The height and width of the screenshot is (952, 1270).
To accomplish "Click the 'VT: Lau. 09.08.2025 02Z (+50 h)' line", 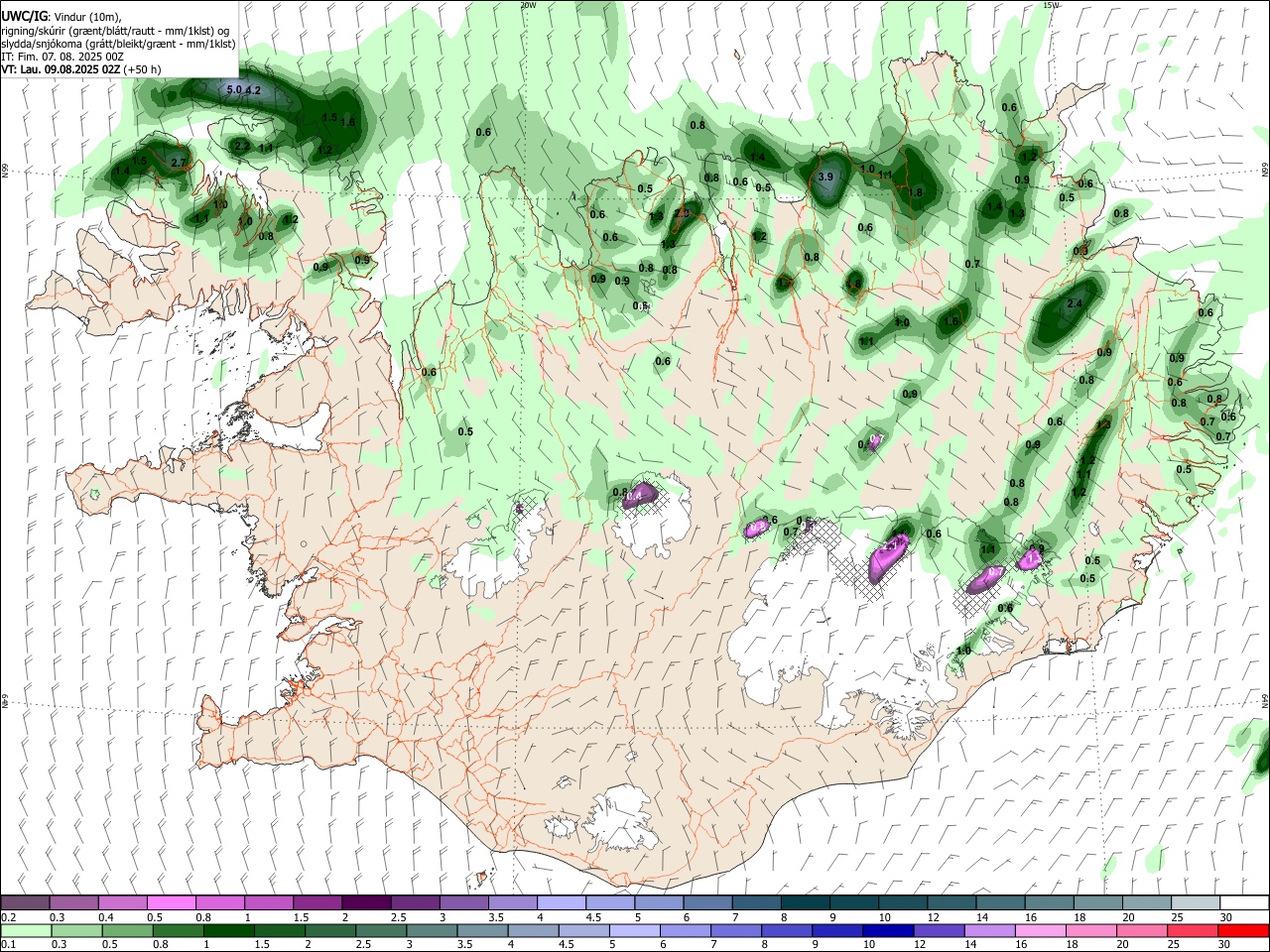I will coord(81,69).
